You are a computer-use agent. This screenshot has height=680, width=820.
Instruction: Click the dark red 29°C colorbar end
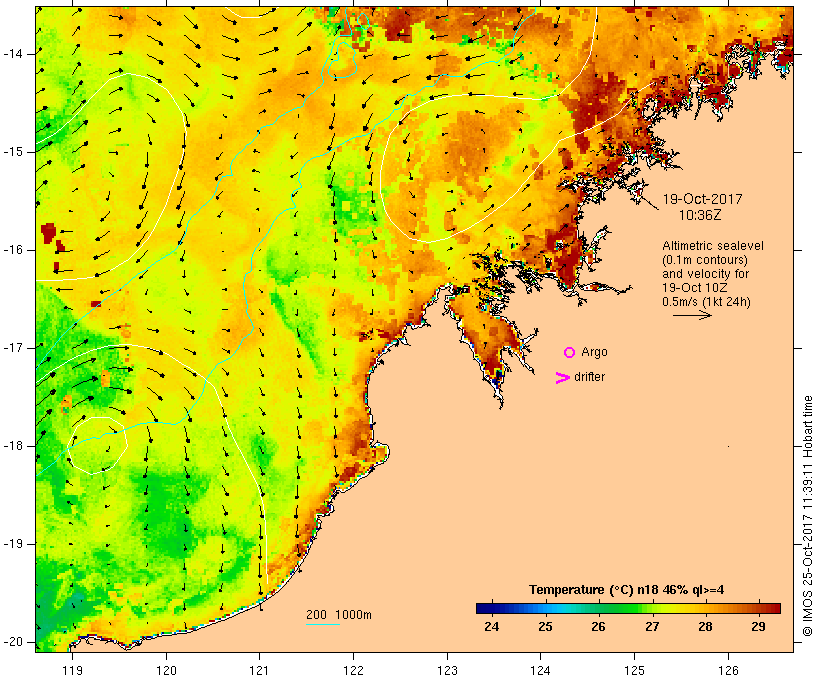tap(775, 608)
